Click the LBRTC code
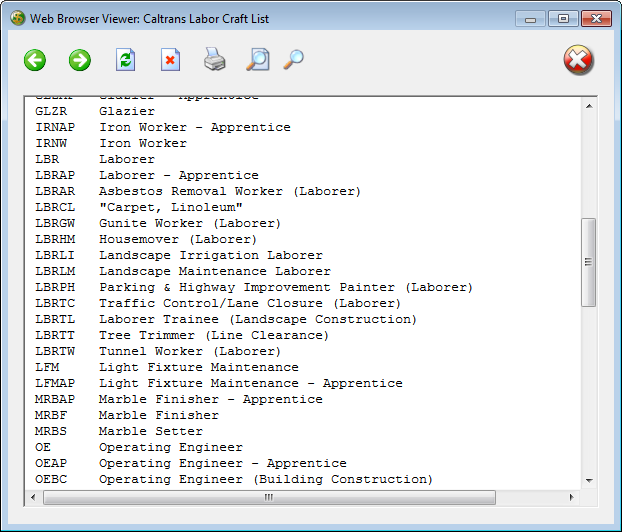This screenshot has width=622, height=532. click(x=55, y=303)
